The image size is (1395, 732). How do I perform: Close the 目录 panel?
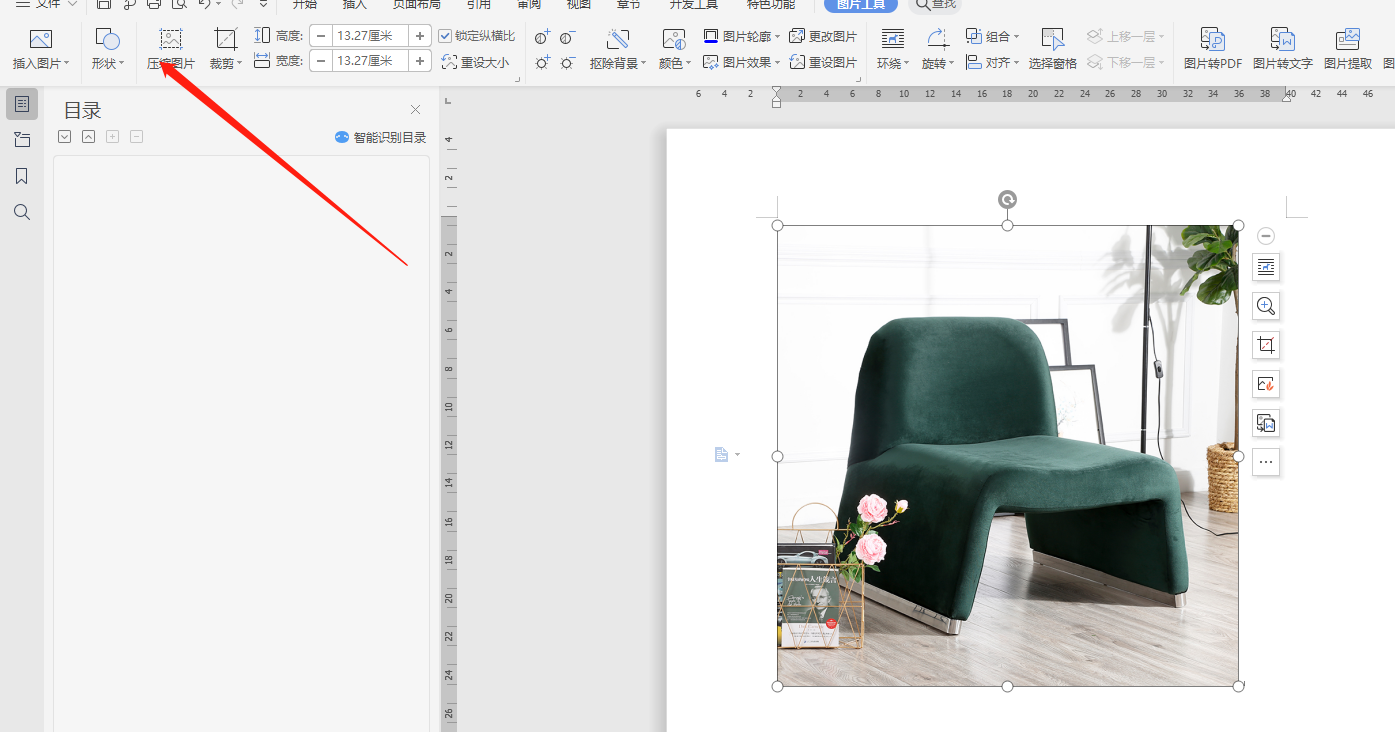pyautogui.click(x=416, y=110)
